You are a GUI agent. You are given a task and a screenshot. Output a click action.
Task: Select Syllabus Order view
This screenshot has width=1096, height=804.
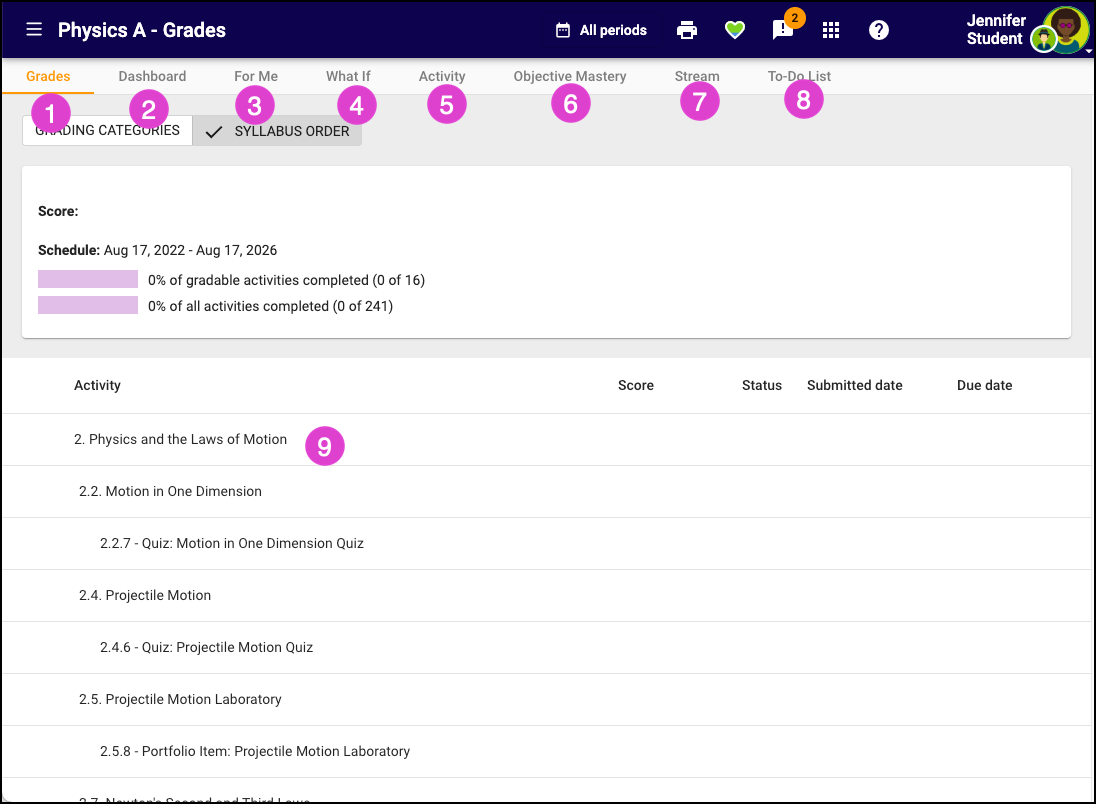(277, 131)
